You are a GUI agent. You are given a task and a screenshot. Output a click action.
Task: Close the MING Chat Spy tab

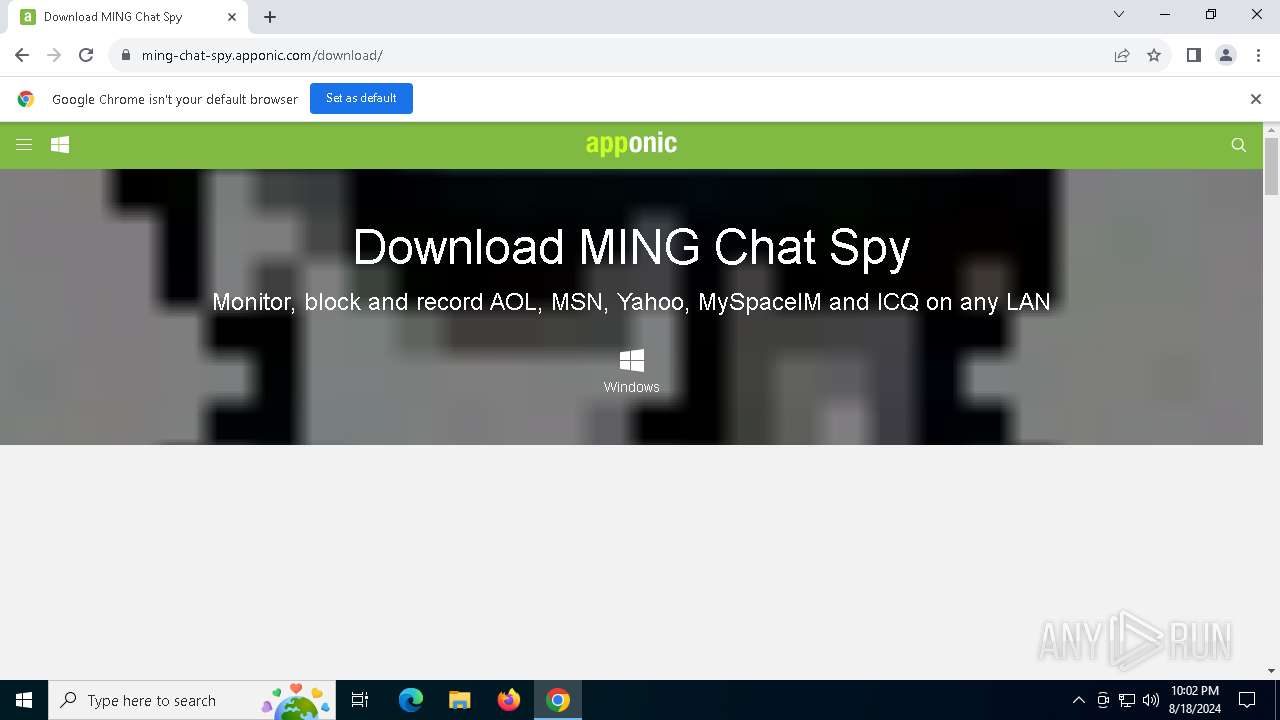point(232,17)
